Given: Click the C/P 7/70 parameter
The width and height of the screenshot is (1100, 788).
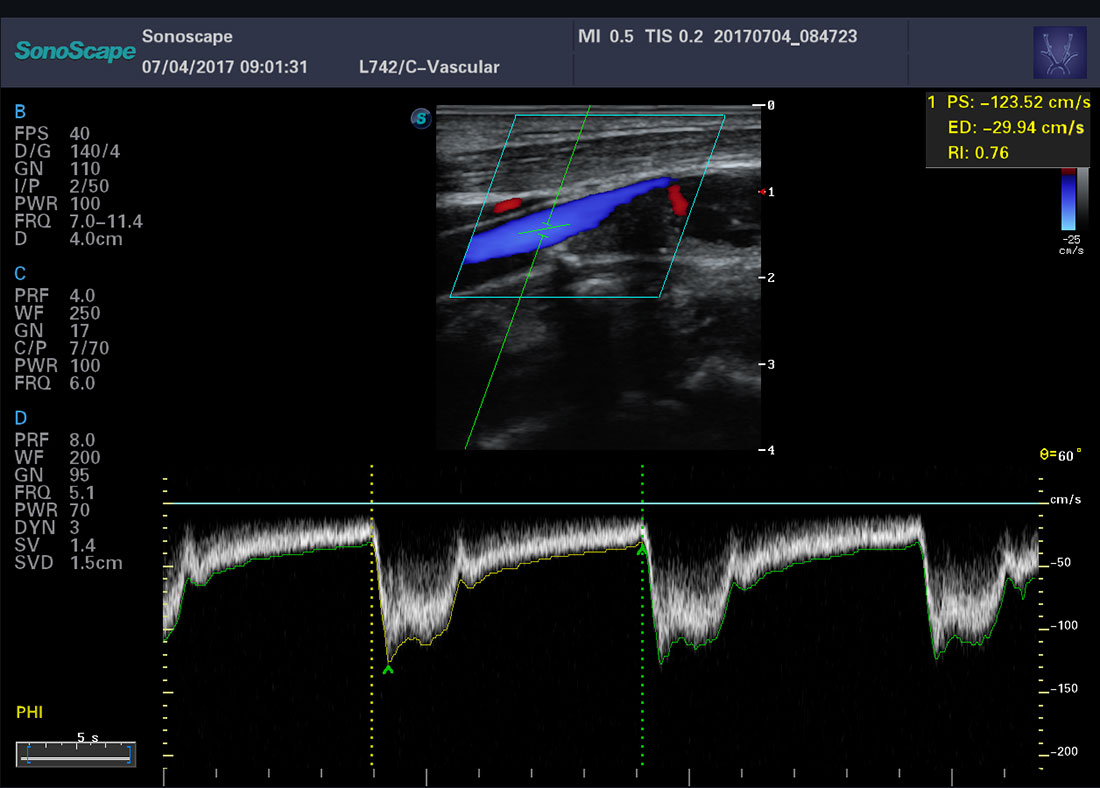Looking at the screenshot, I should (x=62, y=348).
